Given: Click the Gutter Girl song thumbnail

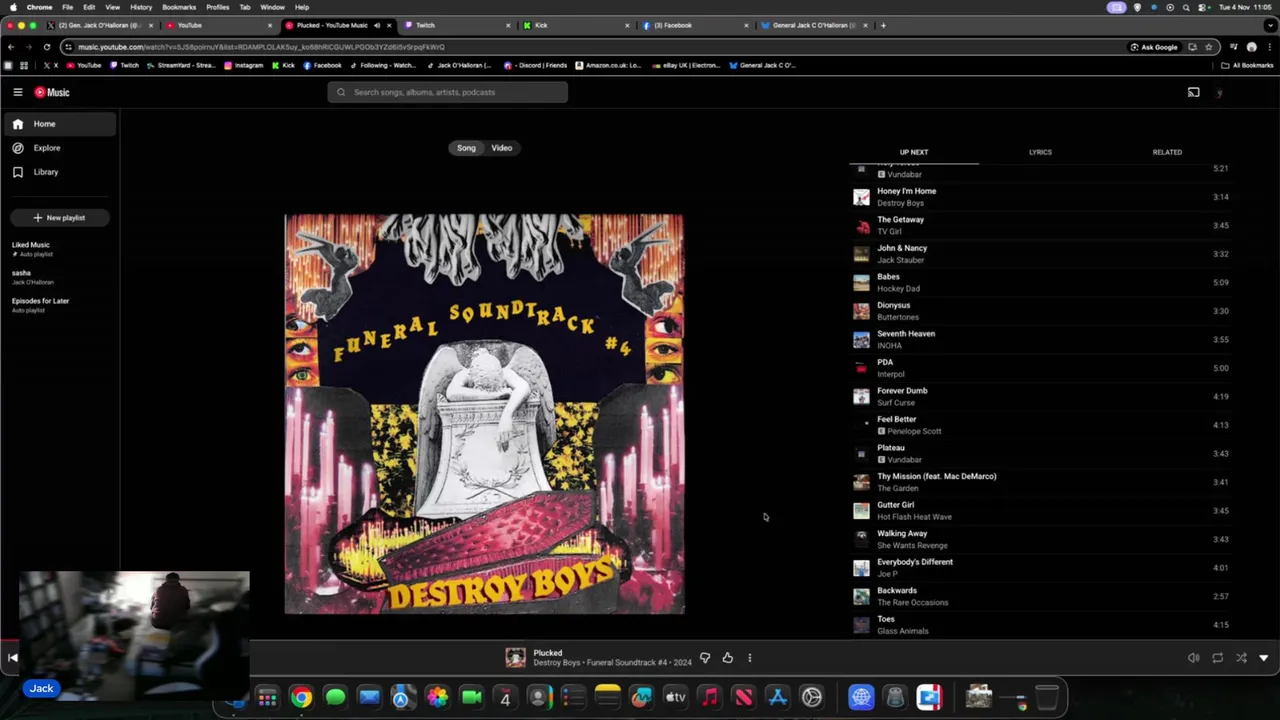Looking at the screenshot, I should pyautogui.click(x=861, y=511).
